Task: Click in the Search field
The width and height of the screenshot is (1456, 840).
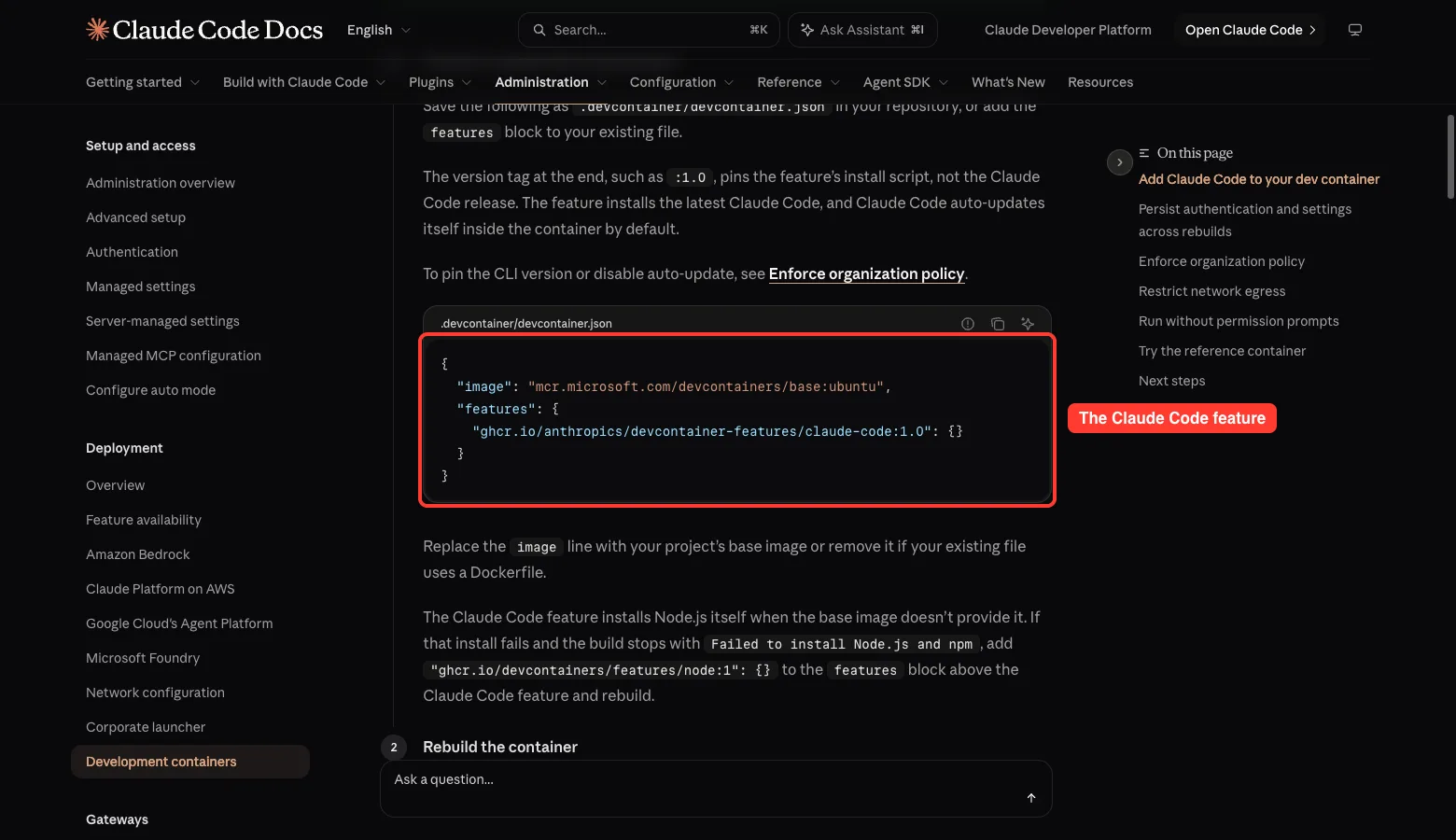Action: (x=649, y=30)
